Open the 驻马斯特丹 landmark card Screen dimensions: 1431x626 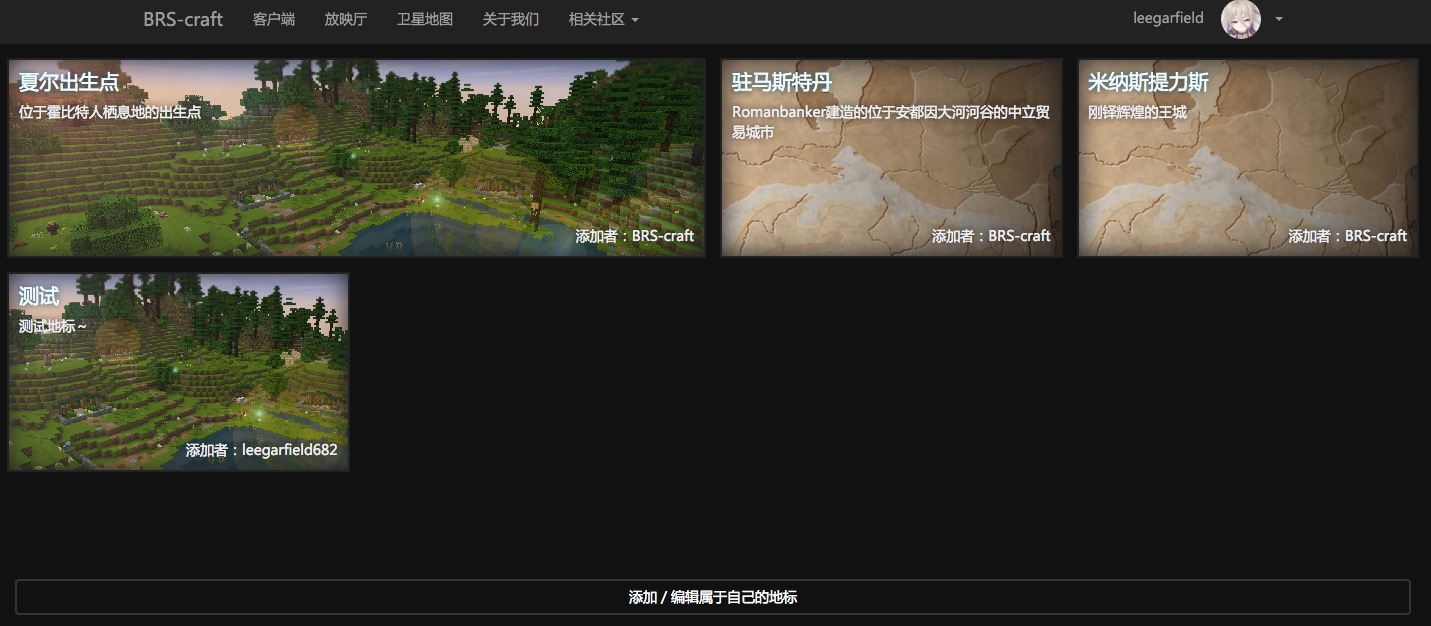pyautogui.click(x=892, y=158)
